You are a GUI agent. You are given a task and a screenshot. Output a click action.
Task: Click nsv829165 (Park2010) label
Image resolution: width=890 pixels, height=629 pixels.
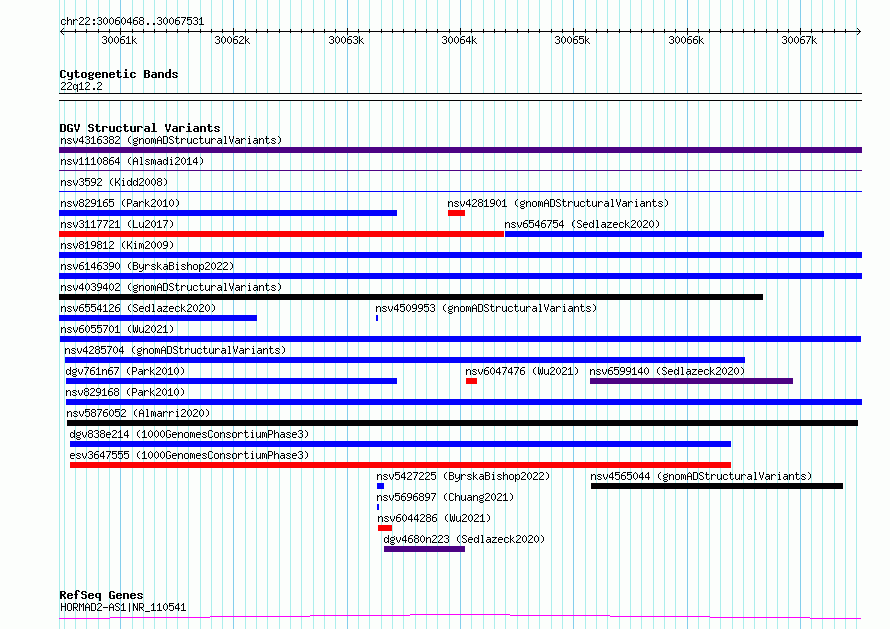coord(120,203)
